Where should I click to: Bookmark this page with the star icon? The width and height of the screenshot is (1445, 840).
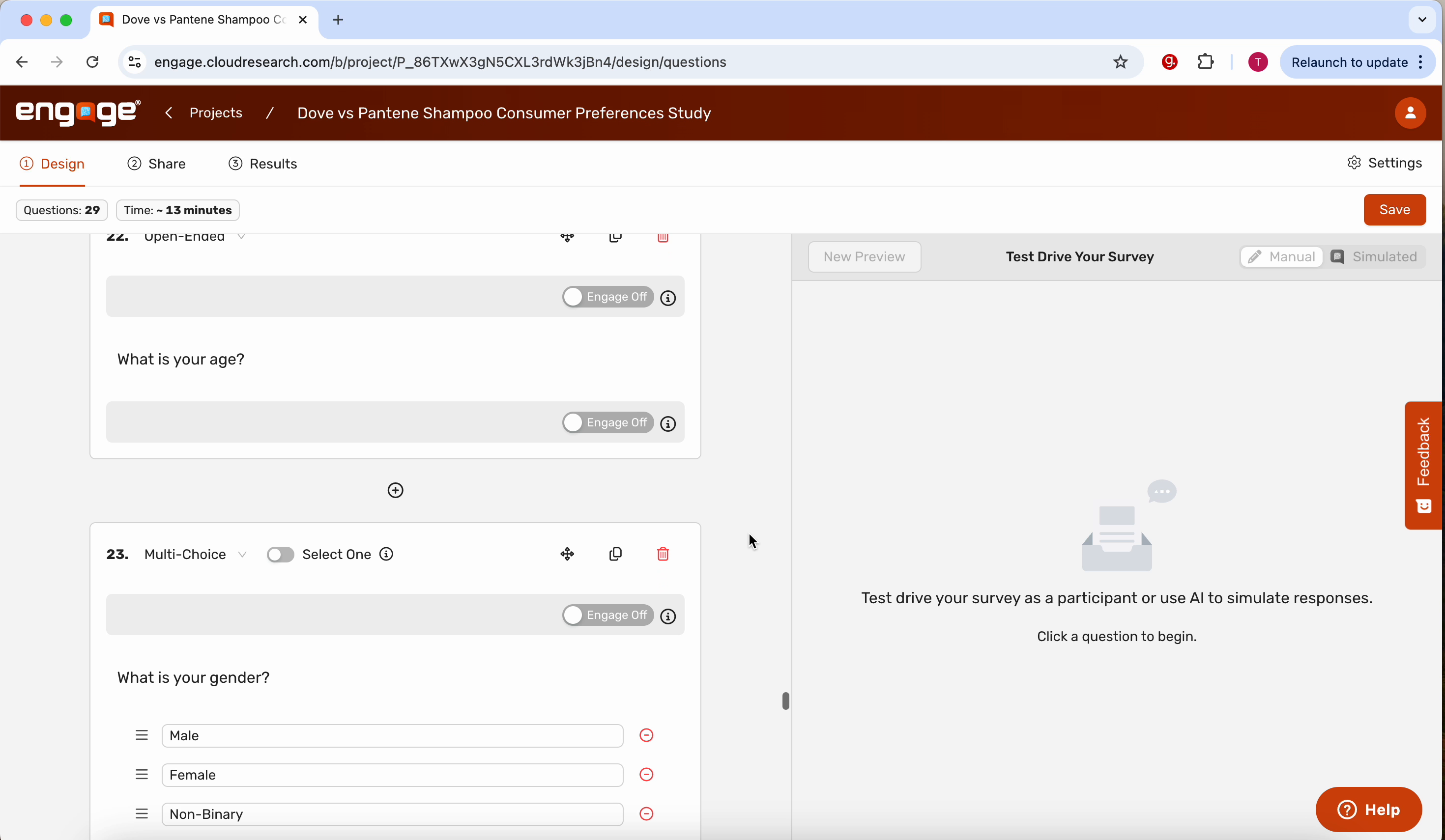pyautogui.click(x=1120, y=62)
